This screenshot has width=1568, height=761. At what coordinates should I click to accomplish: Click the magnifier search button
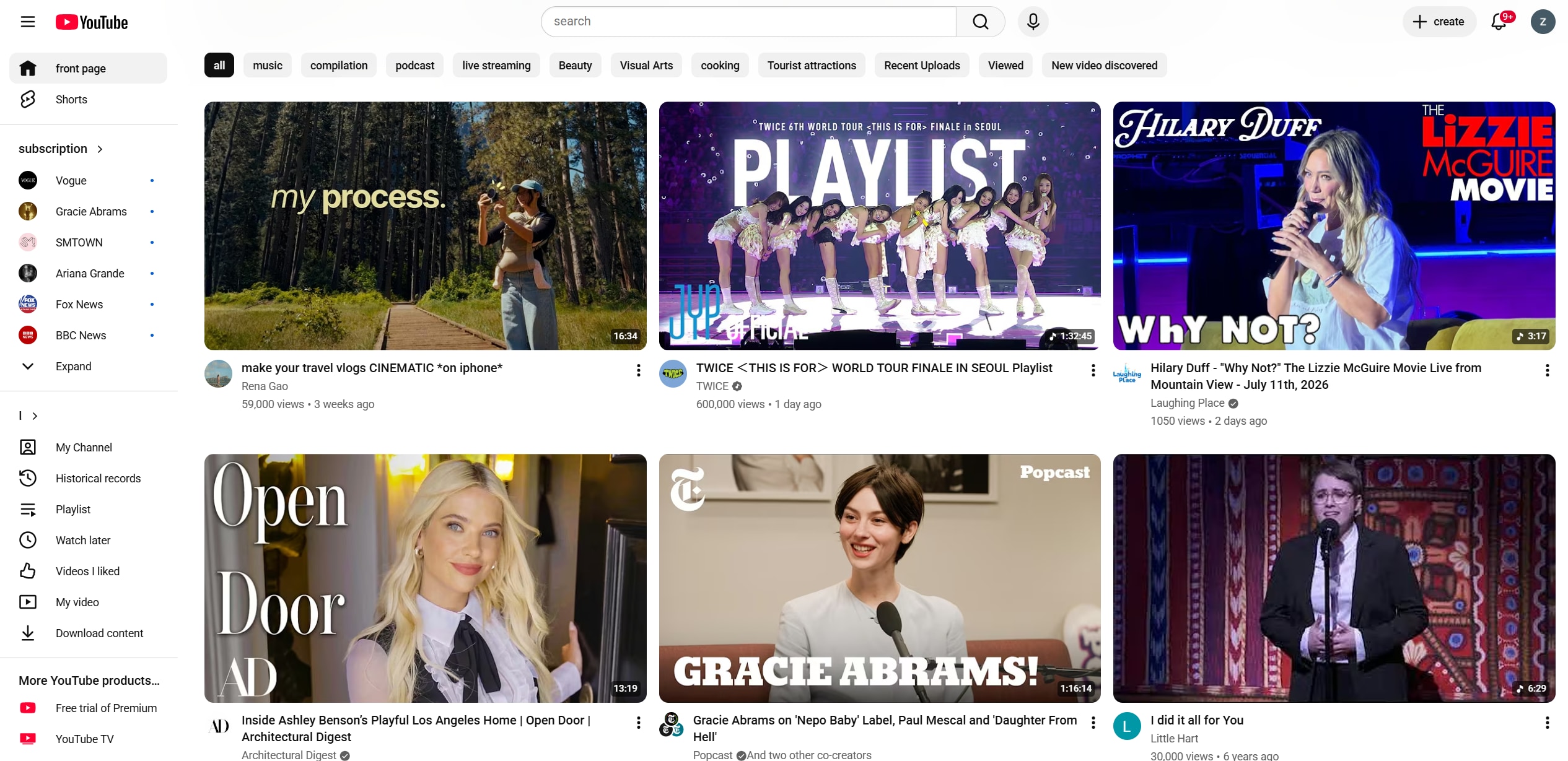(980, 22)
